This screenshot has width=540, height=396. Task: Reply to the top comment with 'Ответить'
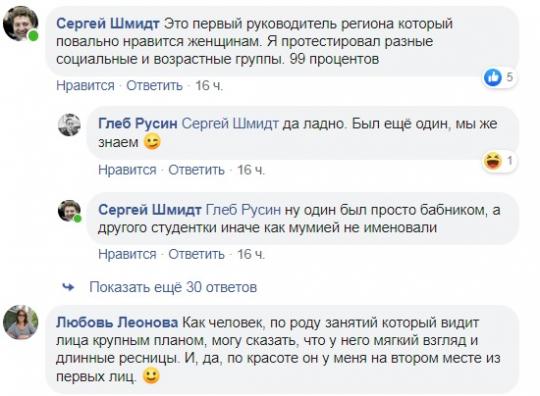[x=154, y=85]
